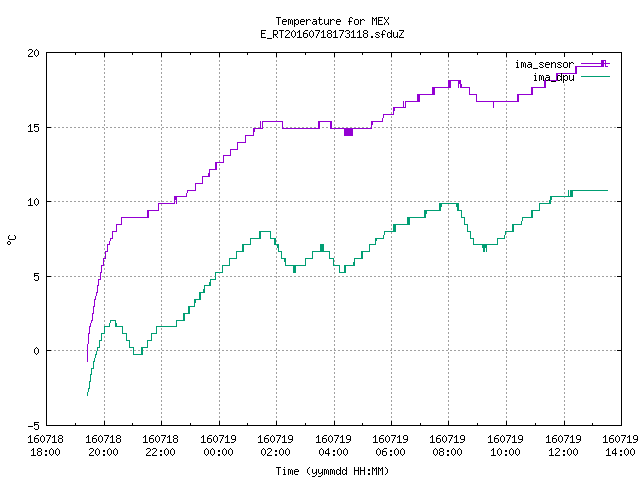Click the thick purple noise block near 04:30
The width and height of the screenshot is (640, 480).
[348, 132]
